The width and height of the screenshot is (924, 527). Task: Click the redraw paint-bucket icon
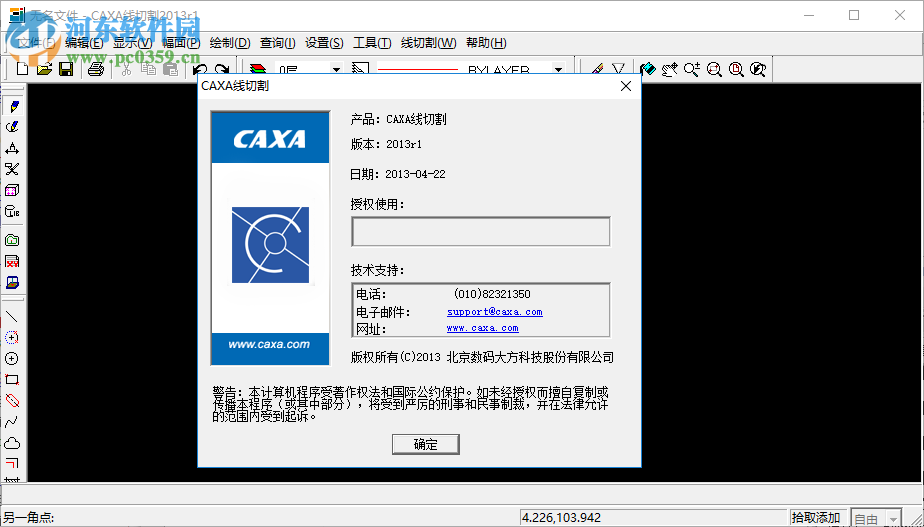click(x=648, y=69)
